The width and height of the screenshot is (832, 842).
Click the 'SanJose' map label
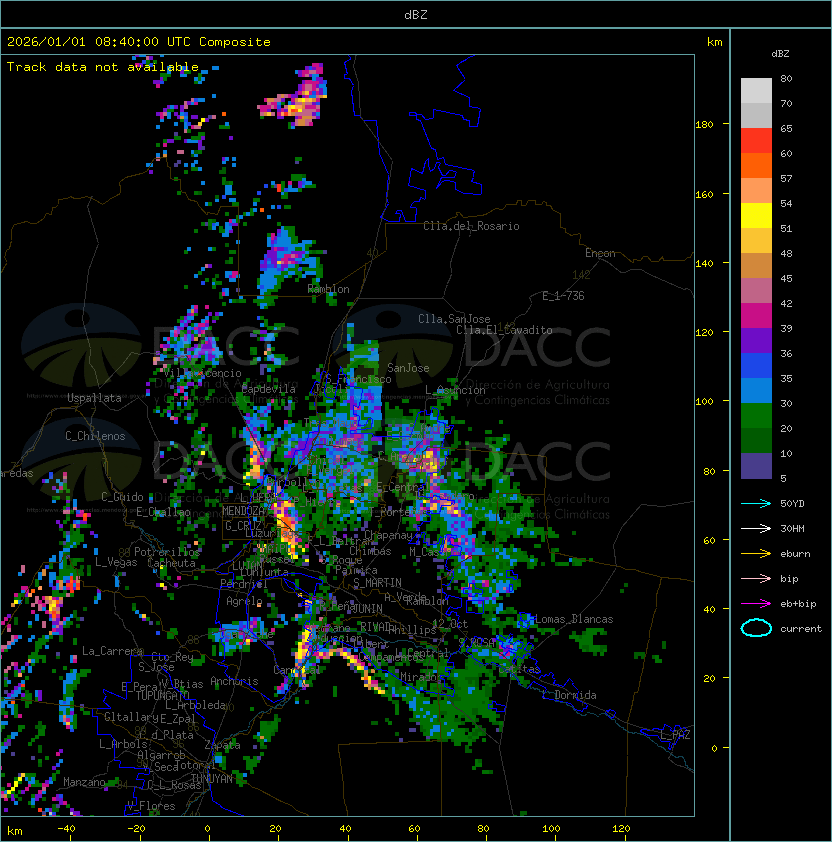(408, 368)
